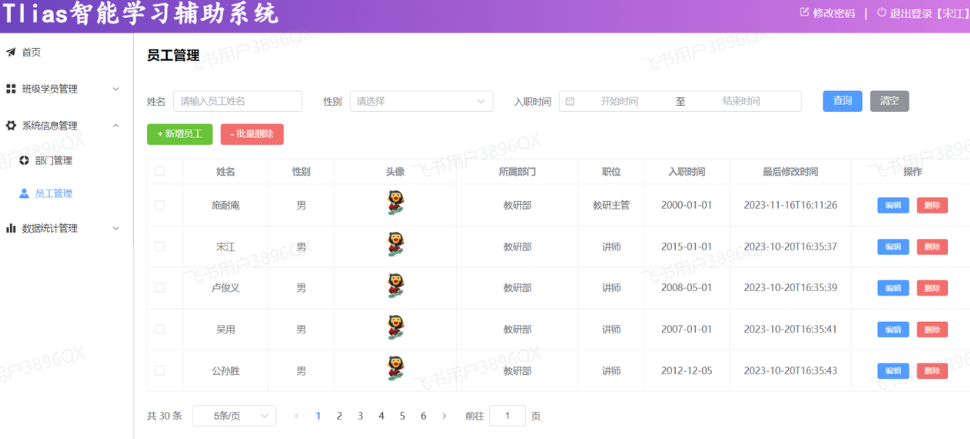Edit the 宋江 employee row
Viewport: 970px width, 439px height.
click(x=893, y=247)
